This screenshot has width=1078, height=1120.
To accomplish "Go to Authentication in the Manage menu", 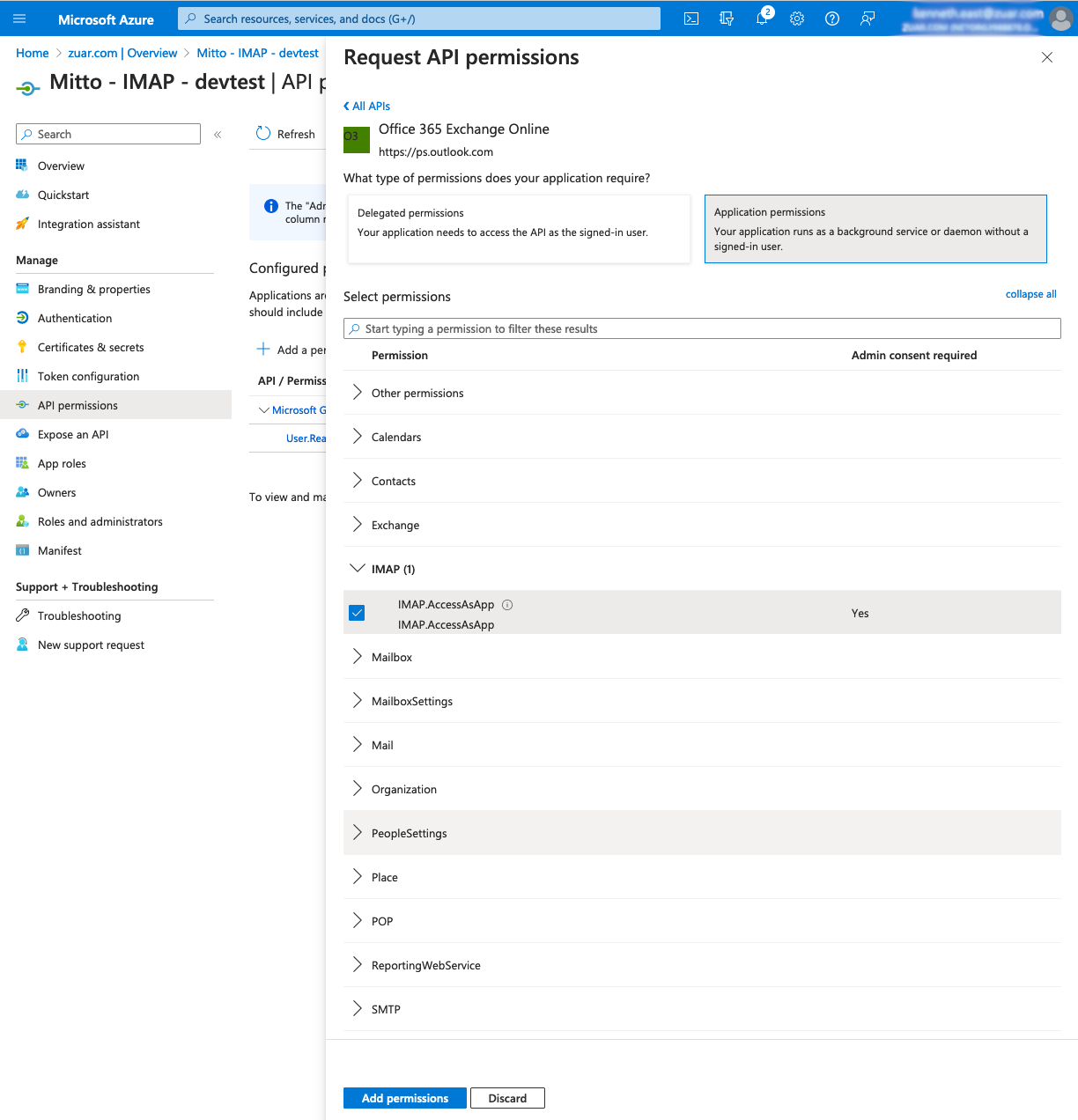I will pos(75,318).
